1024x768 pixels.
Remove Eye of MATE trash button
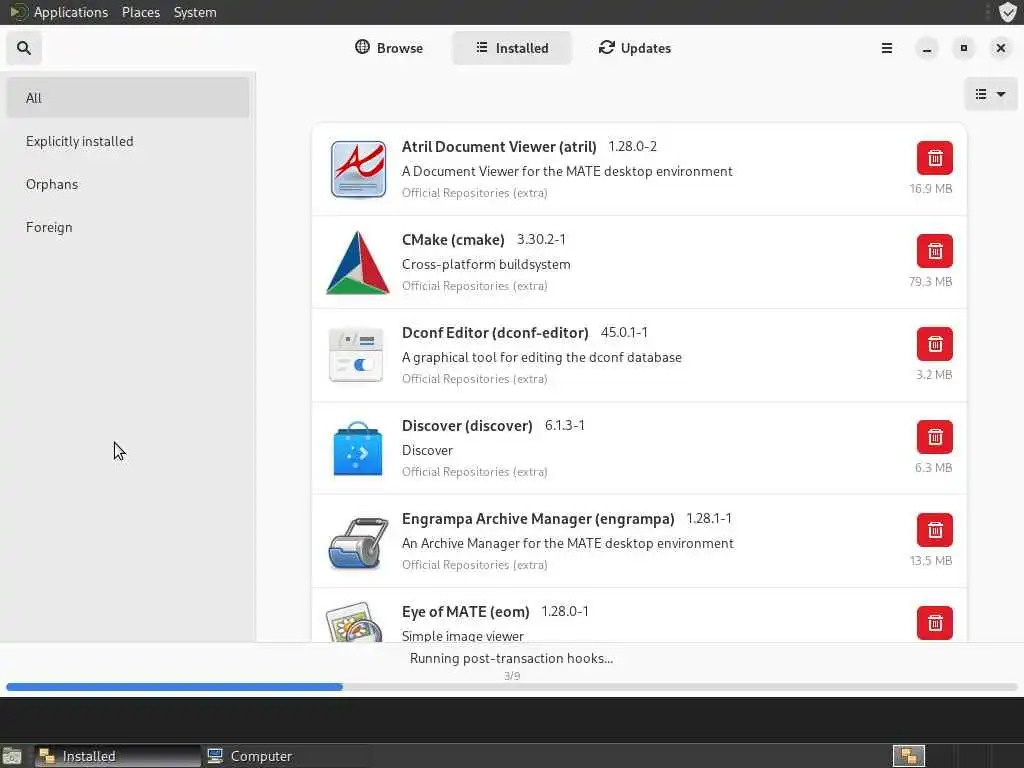(x=935, y=623)
